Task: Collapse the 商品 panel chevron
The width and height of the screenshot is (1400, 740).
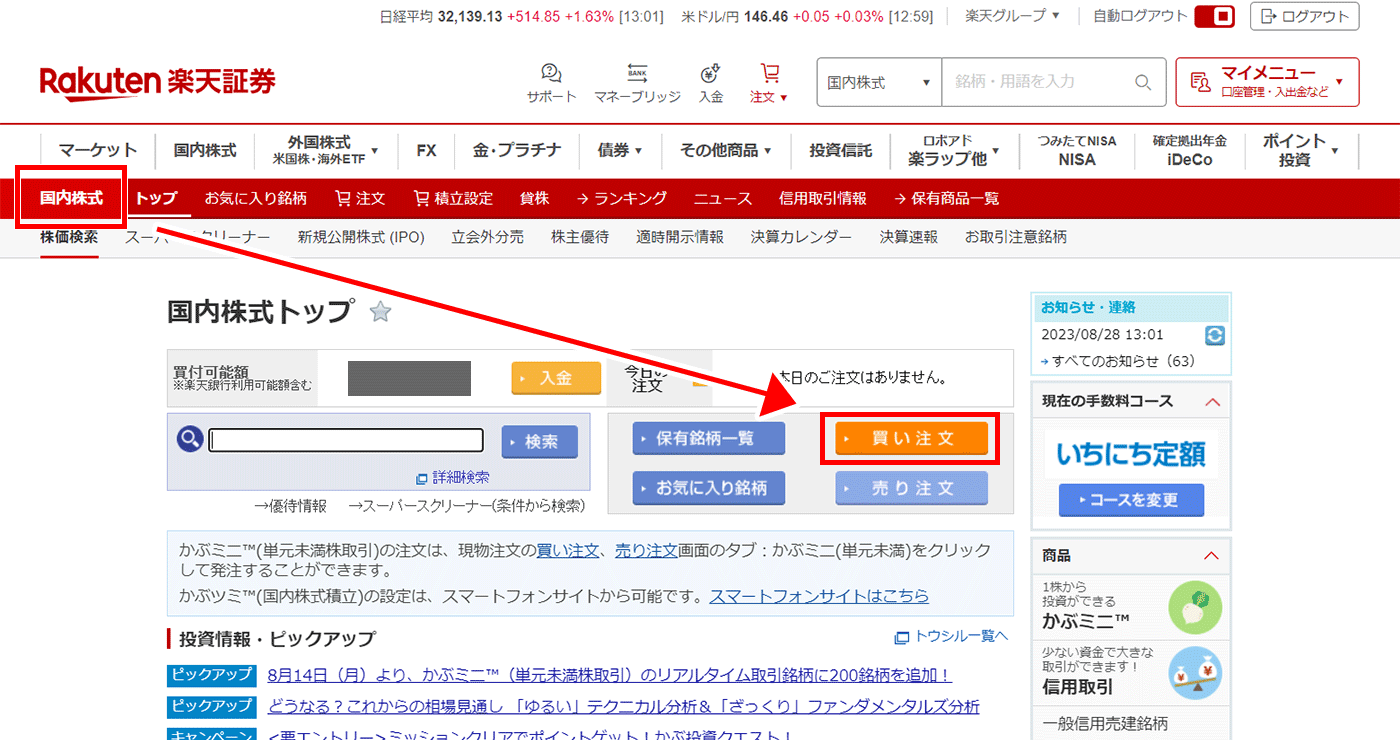Action: (1212, 555)
